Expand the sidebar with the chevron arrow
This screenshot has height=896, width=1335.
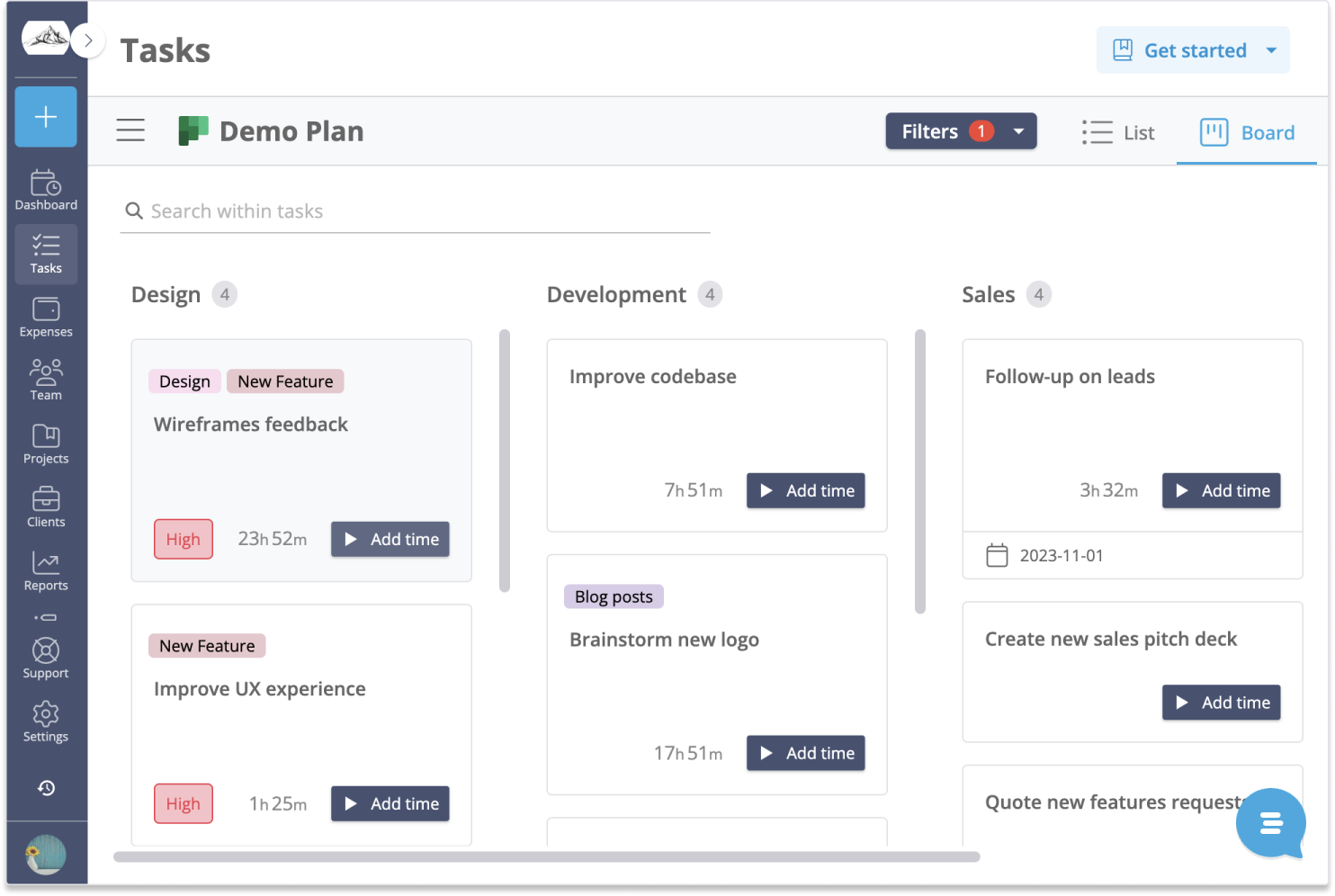tap(87, 40)
